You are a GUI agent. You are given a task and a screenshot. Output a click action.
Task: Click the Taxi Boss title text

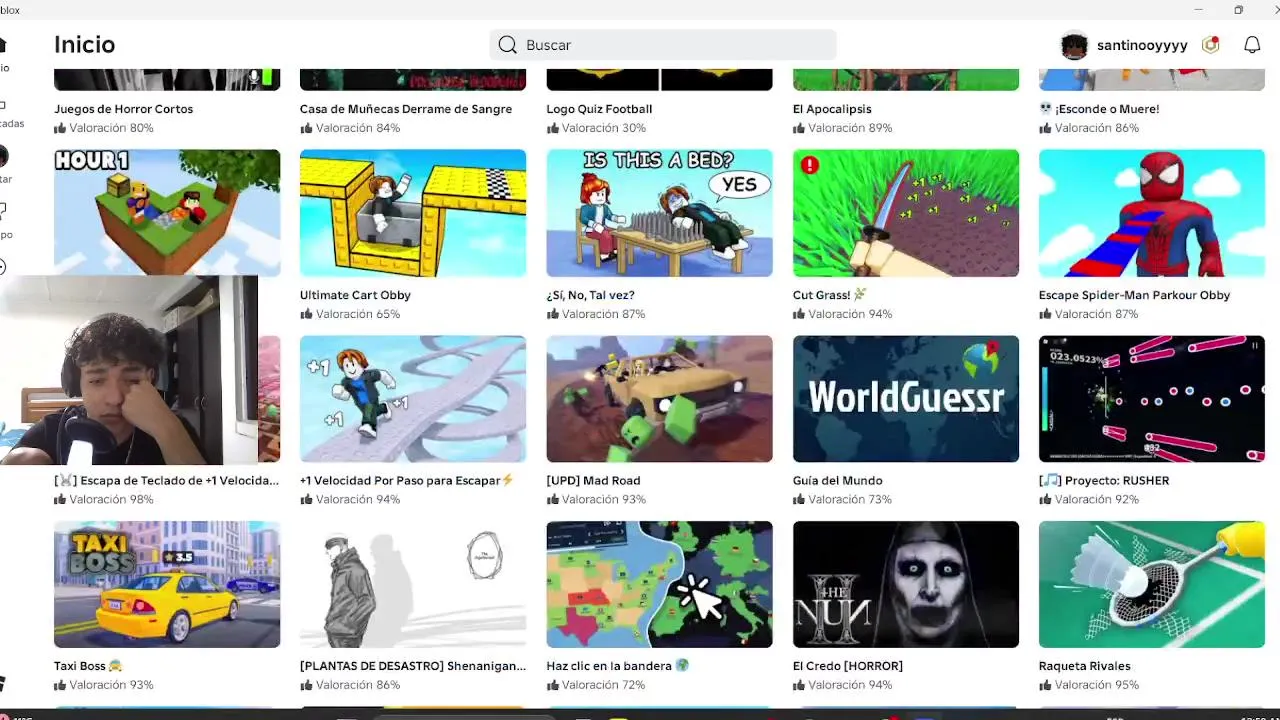(x=88, y=666)
